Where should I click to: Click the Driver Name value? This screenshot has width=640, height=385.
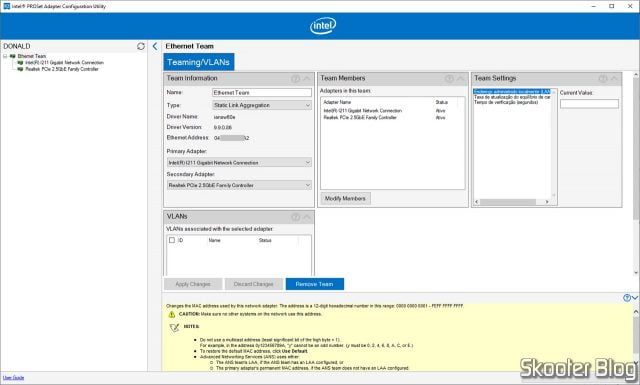tap(224, 117)
